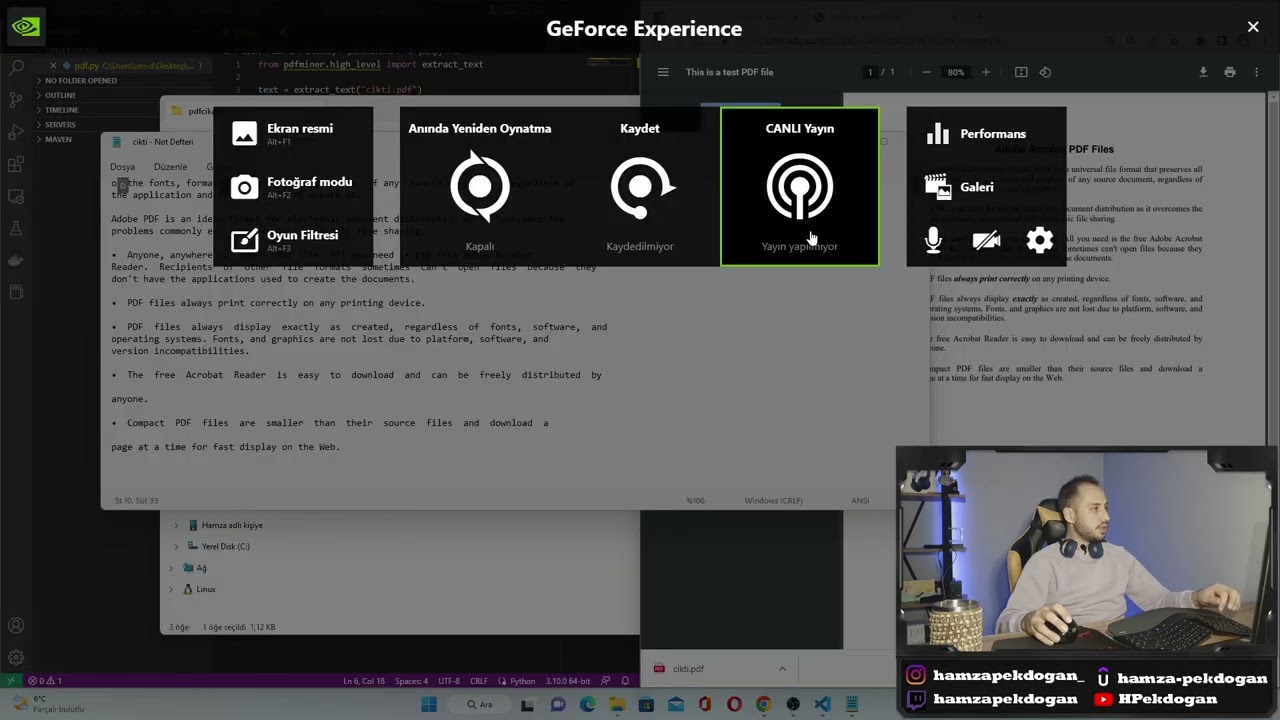The width and height of the screenshot is (1280, 720).
Task: Open the CANLI Yayın broadcast panel
Action: pos(800,187)
